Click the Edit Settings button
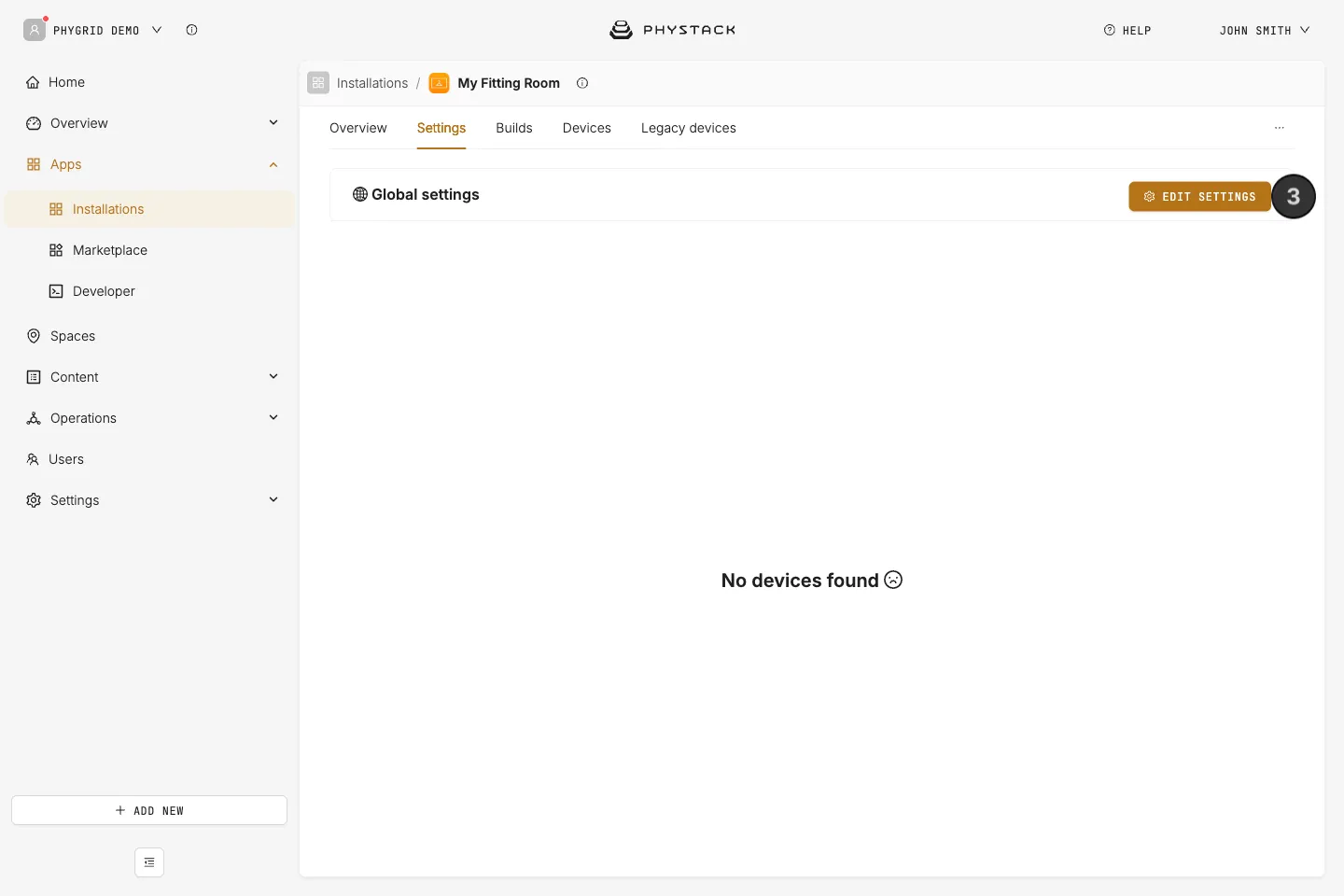This screenshot has width=1344, height=896. click(x=1199, y=196)
